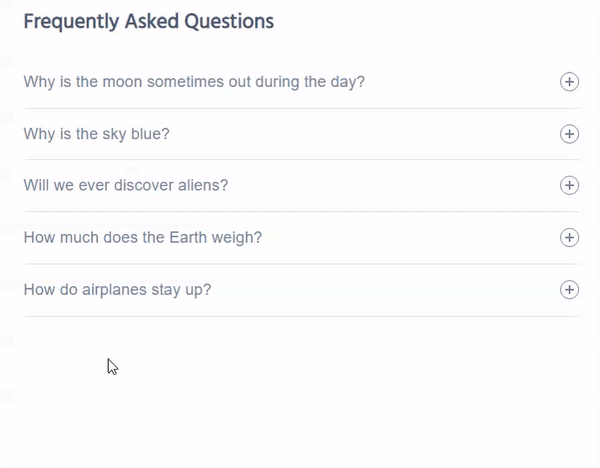This screenshot has width=600, height=468.
Task: Click the word 'Frequently' in the page title
Action: (72, 22)
